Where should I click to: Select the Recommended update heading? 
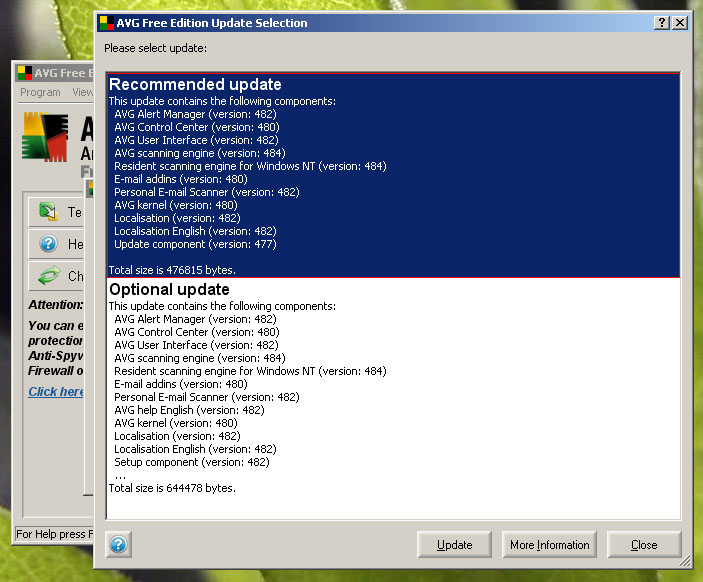pyautogui.click(x=195, y=84)
